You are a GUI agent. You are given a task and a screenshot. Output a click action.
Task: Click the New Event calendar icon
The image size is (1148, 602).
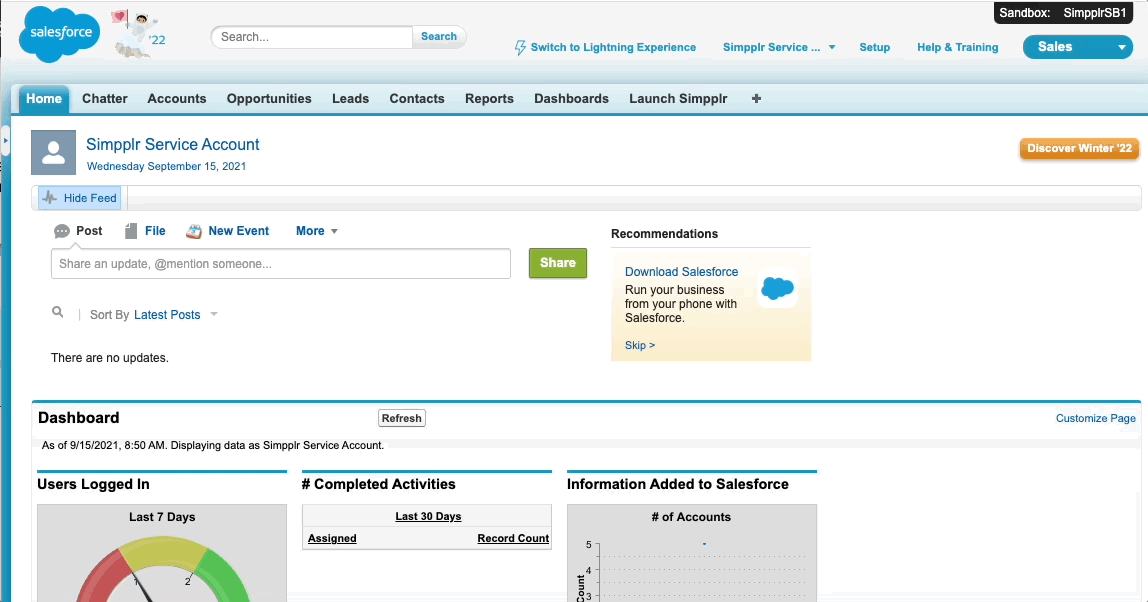pyautogui.click(x=194, y=231)
